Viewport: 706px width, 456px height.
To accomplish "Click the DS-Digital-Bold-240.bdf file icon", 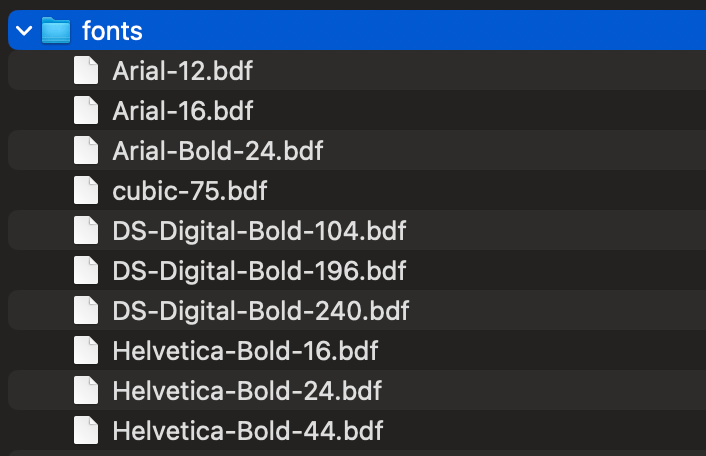I will point(87,310).
